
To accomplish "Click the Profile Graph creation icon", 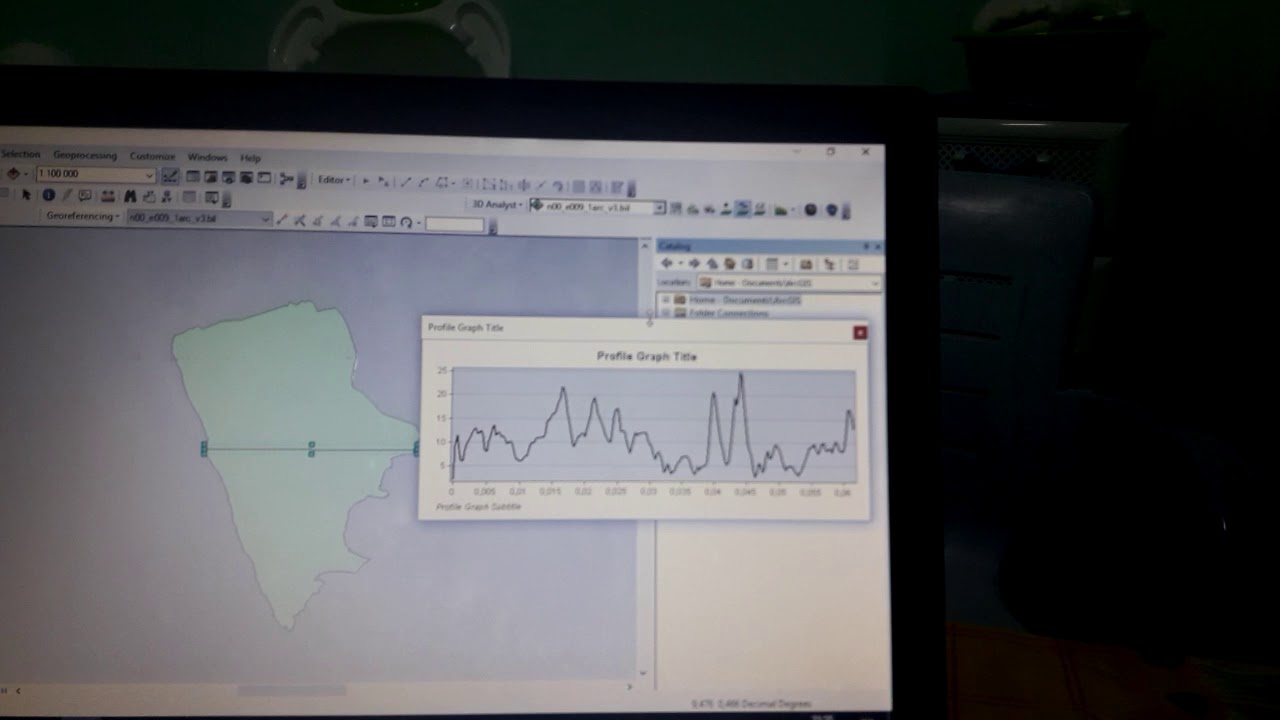I will click(781, 210).
